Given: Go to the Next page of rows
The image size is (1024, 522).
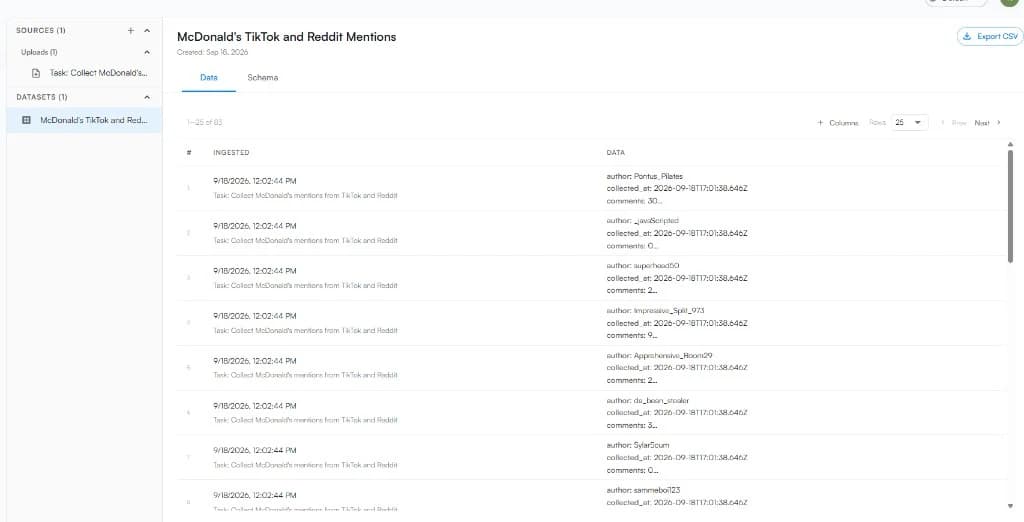Looking at the screenshot, I should pyautogui.click(x=987, y=123).
